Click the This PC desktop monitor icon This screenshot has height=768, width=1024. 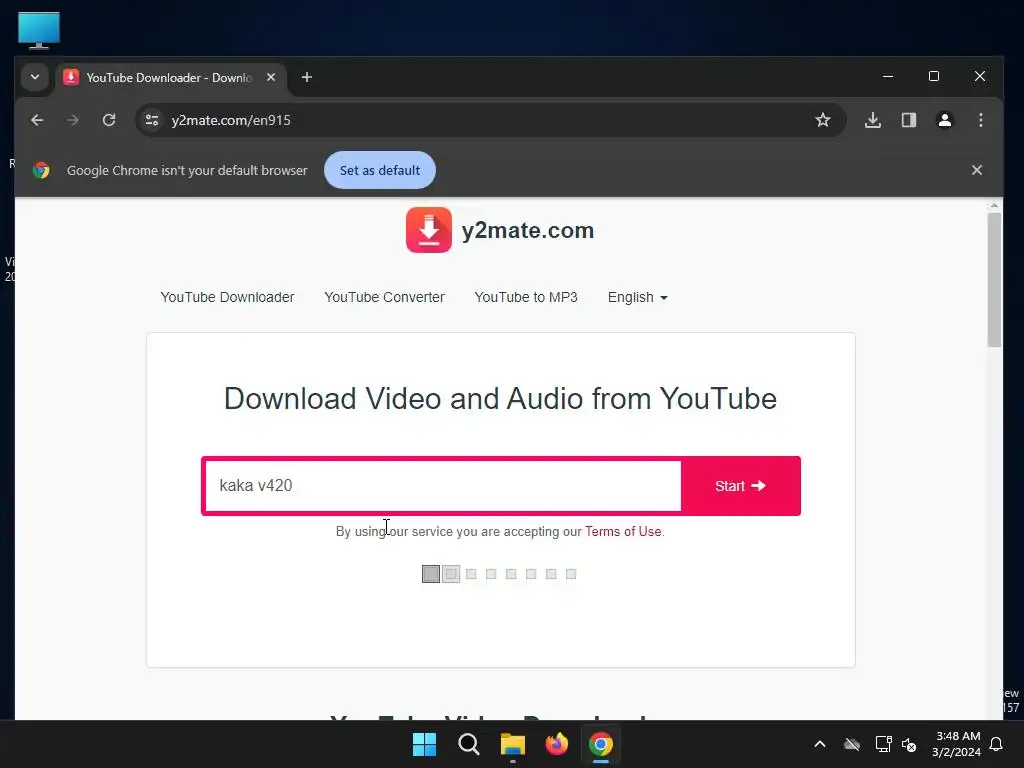(39, 30)
